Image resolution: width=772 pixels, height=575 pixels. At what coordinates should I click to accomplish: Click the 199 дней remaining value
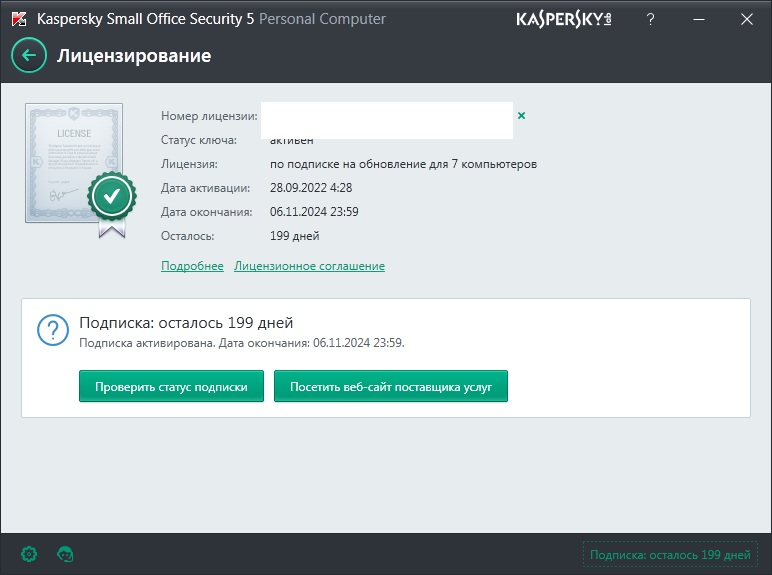coord(294,236)
